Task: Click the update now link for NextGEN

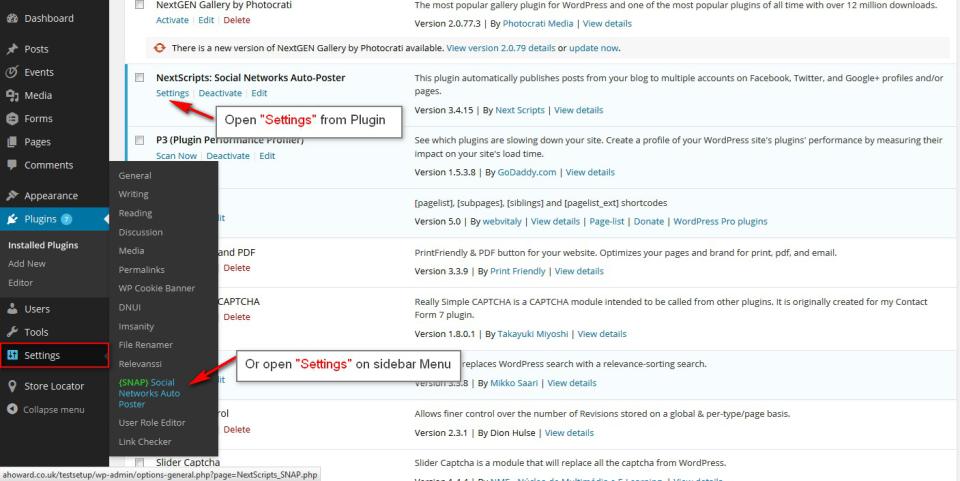Action: coord(594,48)
